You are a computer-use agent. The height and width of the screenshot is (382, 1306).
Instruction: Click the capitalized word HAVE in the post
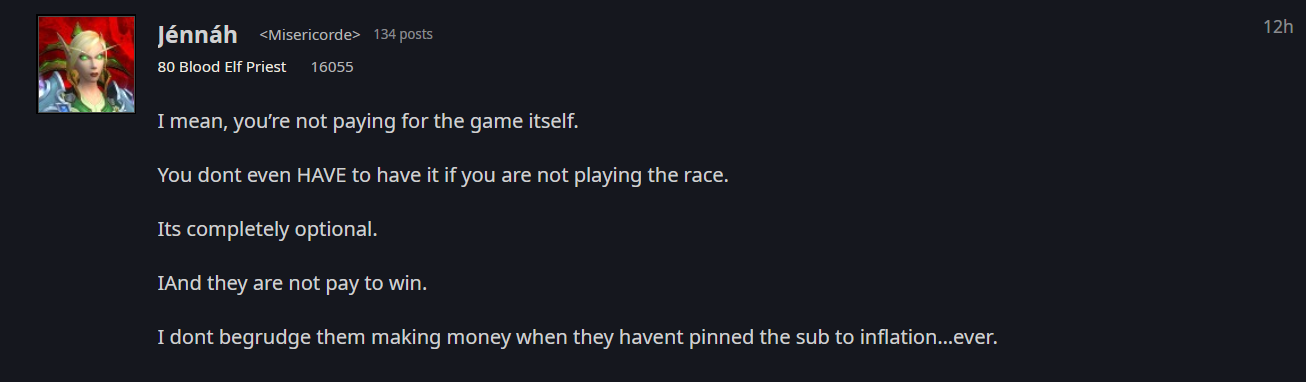(320, 176)
